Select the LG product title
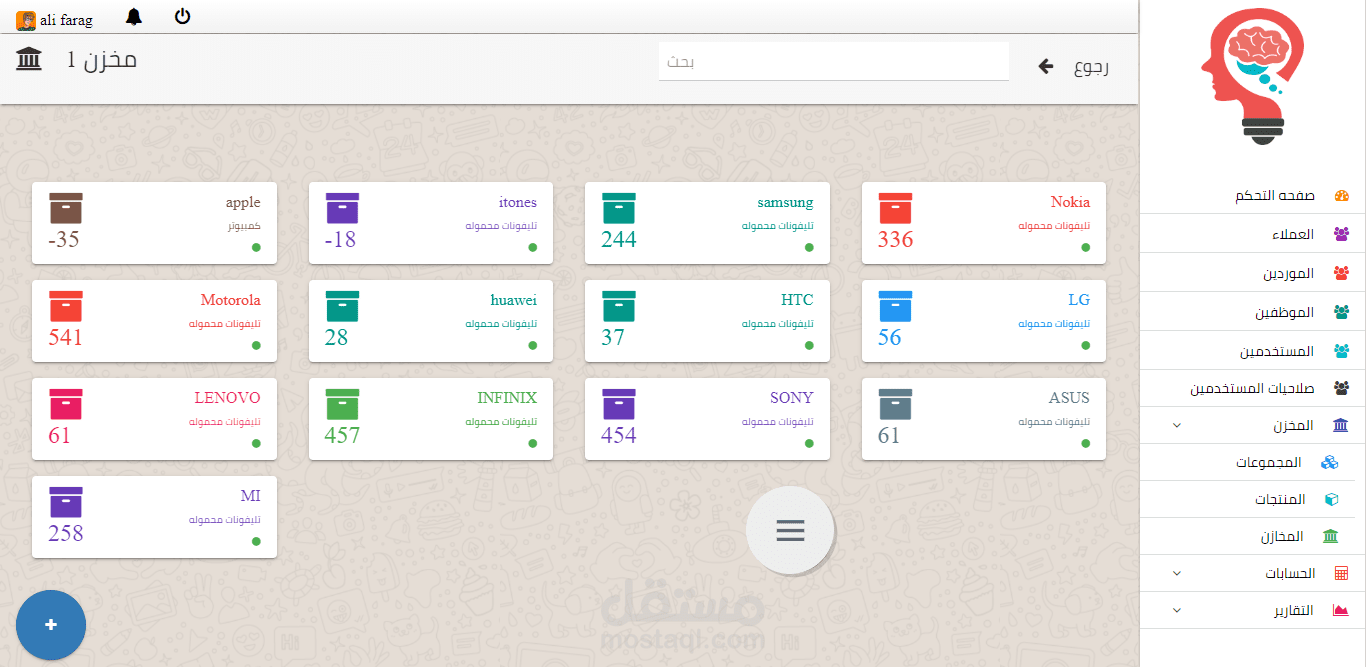 (x=1079, y=300)
